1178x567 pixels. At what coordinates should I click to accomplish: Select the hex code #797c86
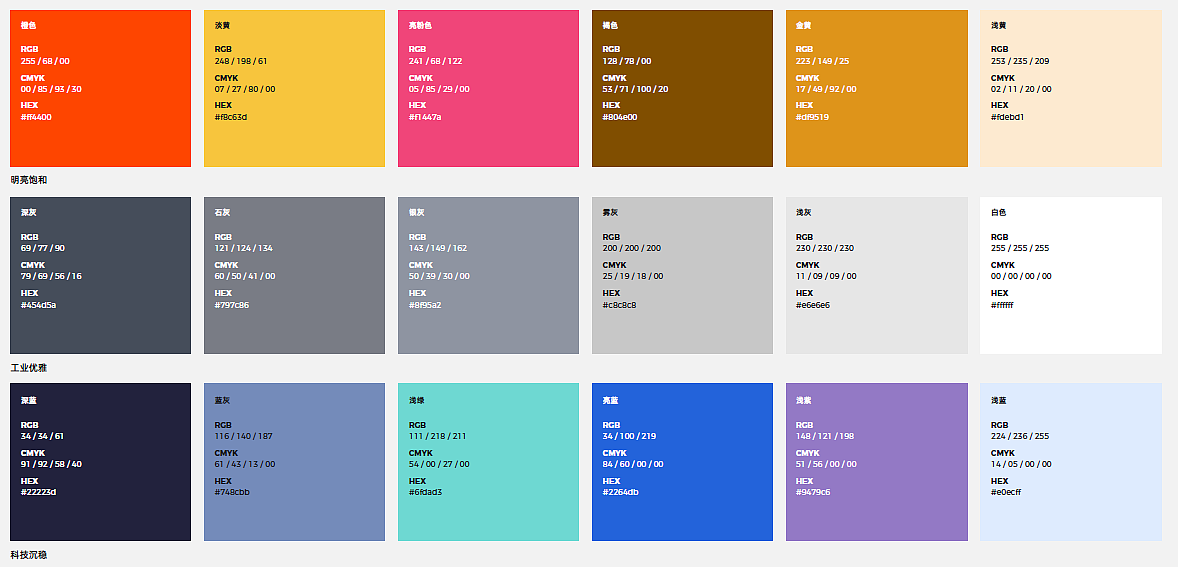(231, 305)
